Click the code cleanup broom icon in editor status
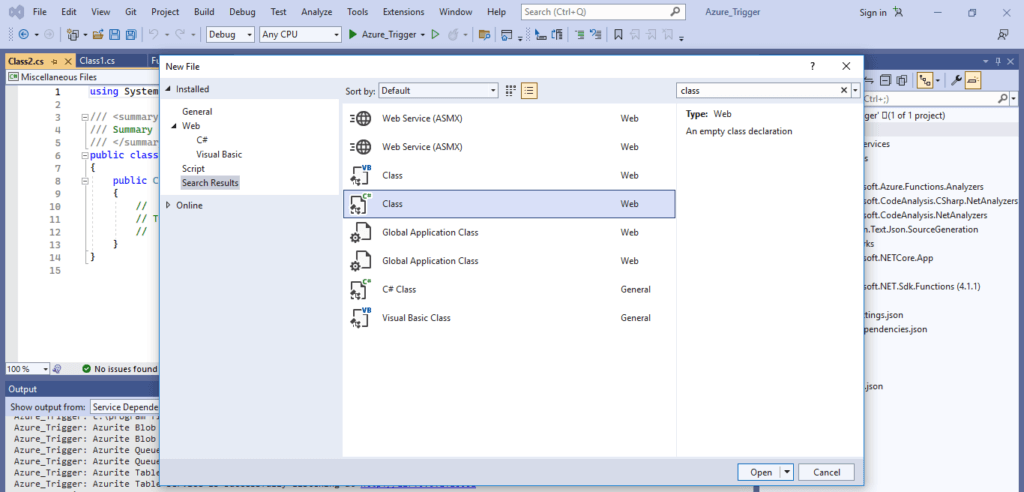Viewport: 1024px width, 492px height. pyautogui.click(x=57, y=369)
